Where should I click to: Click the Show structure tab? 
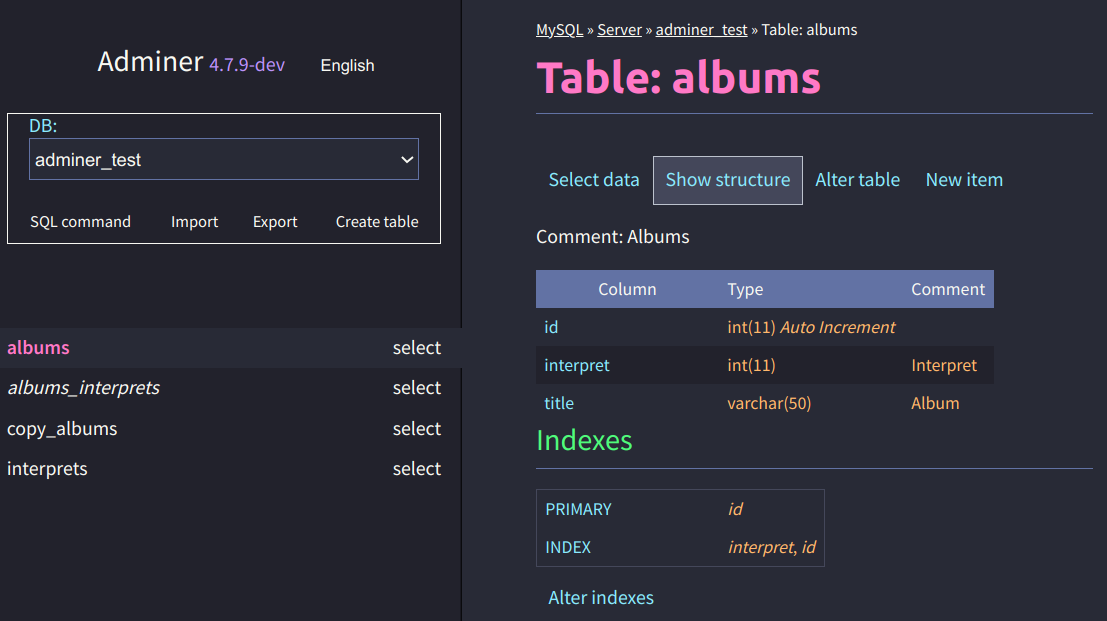[727, 179]
